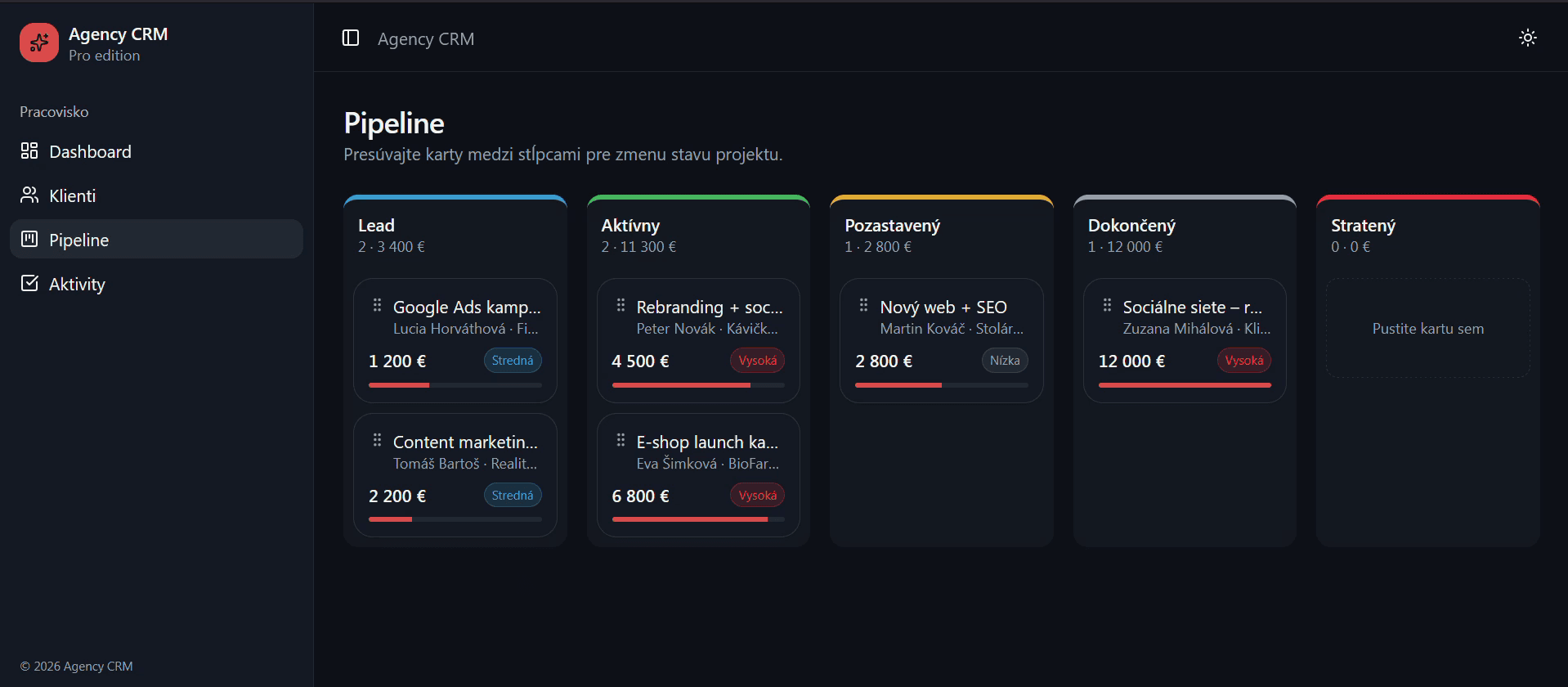Click the Pipeline page heading
This screenshot has width=1568, height=687.
coord(394,123)
